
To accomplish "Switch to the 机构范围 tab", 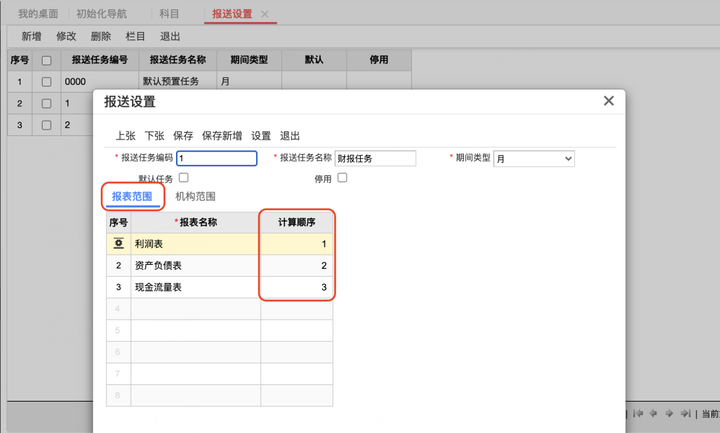I will 195,197.
